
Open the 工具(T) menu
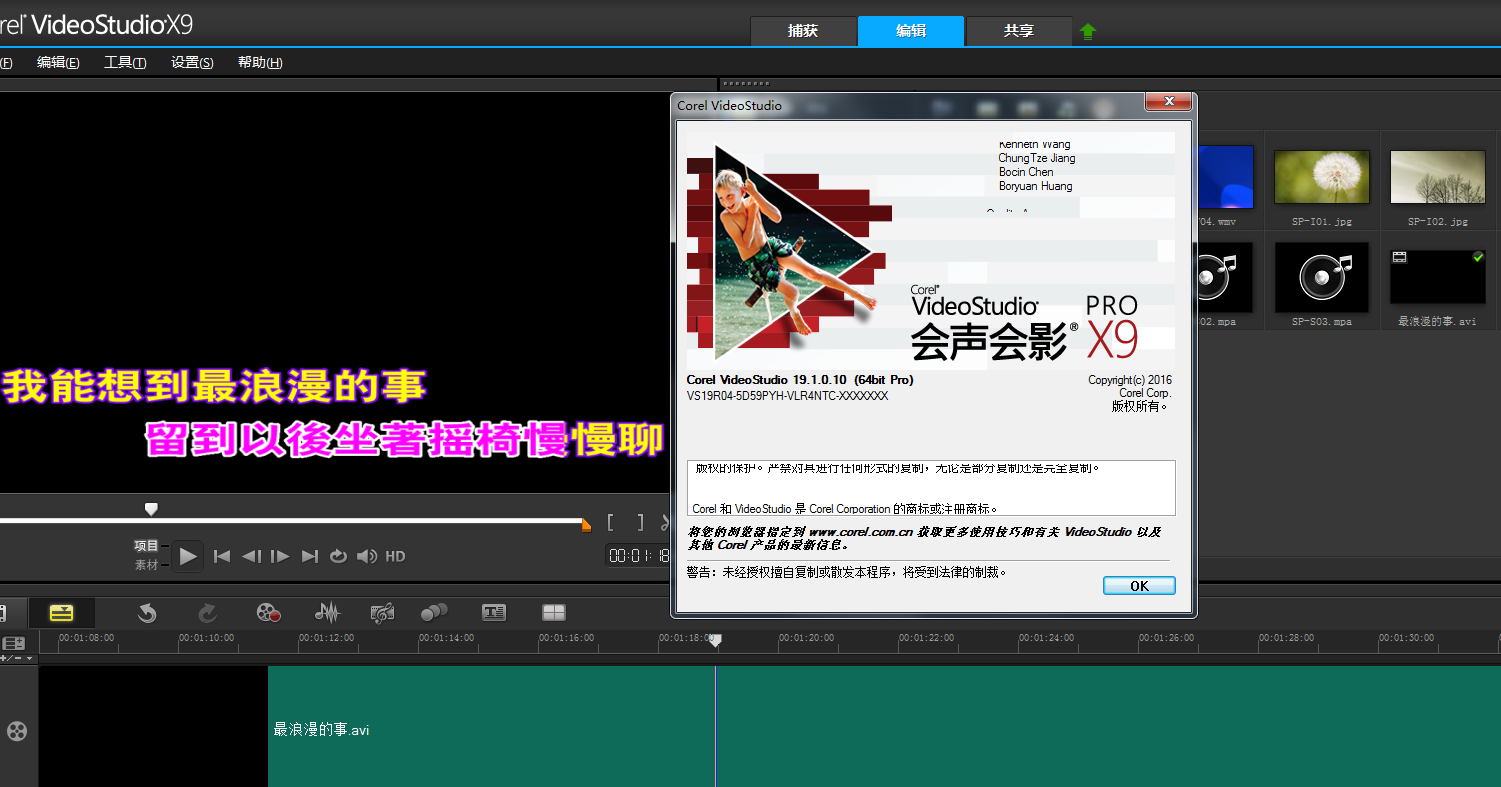point(125,62)
